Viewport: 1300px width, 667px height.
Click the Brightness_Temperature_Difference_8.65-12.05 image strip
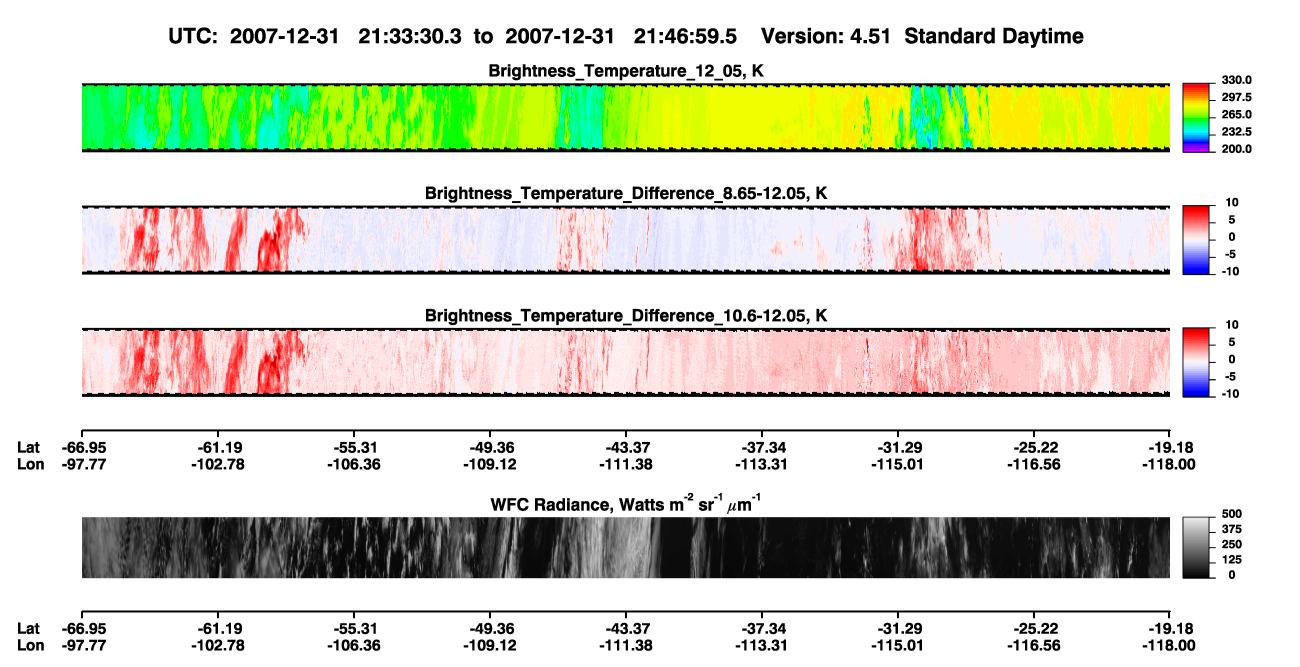[x=626, y=239]
